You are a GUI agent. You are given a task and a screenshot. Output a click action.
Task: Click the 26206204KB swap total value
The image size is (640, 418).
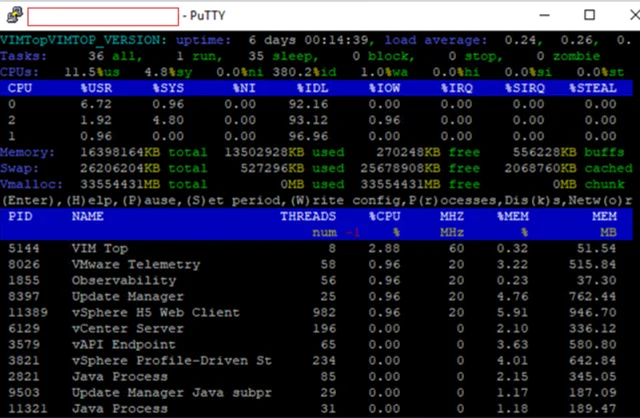(x=120, y=168)
